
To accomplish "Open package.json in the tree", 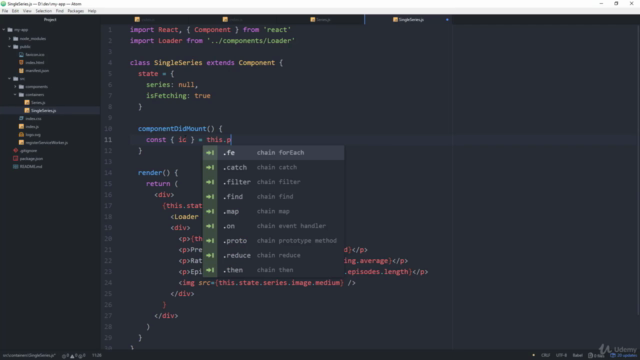I will 31,158.
